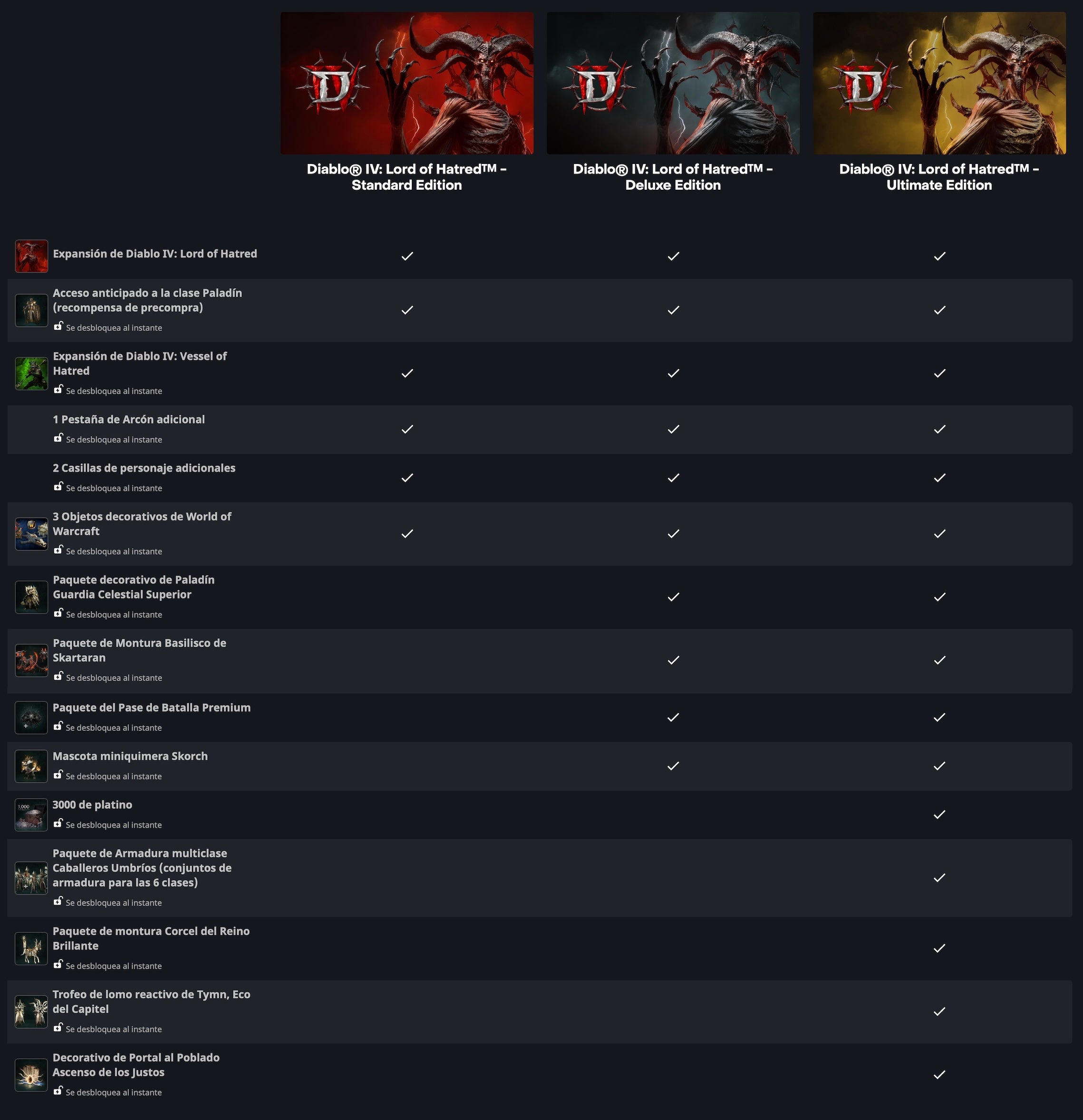This screenshot has height=1120, width=1083.
Task: Click the Caballeros Umbríos armor bundle icon
Action: click(31, 878)
